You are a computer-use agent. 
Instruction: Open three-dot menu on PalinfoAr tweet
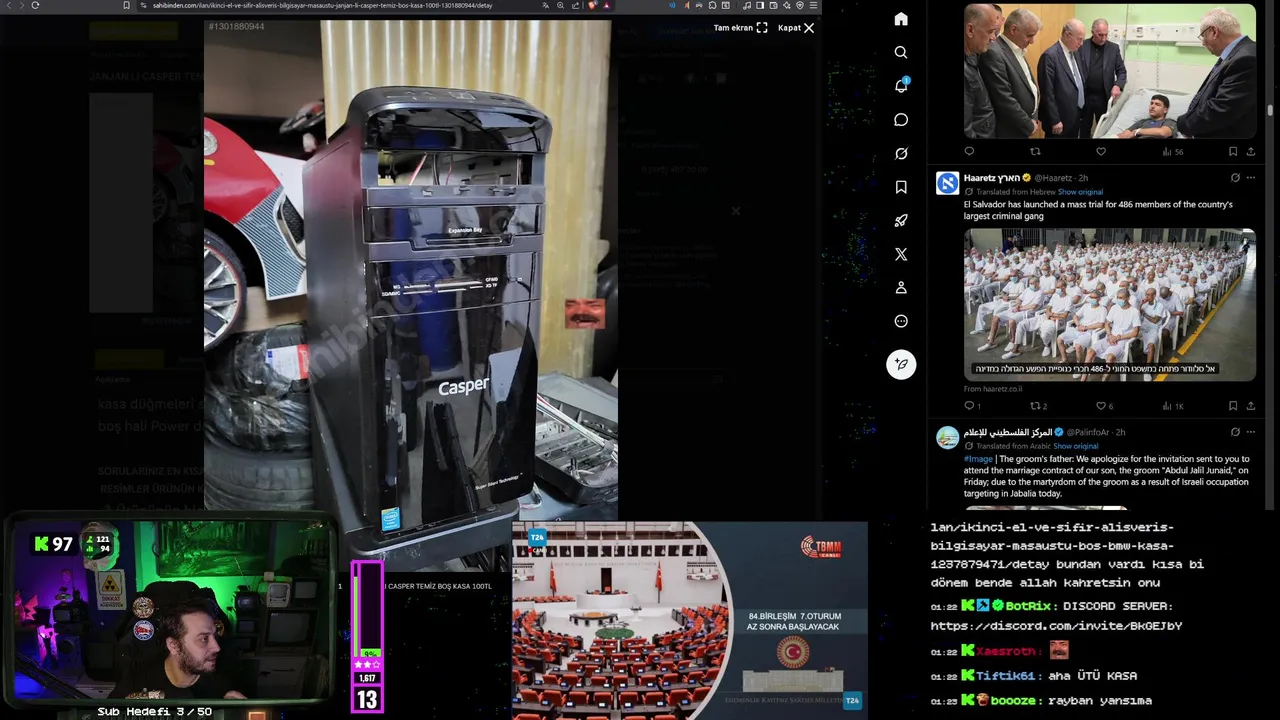click(x=1251, y=432)
